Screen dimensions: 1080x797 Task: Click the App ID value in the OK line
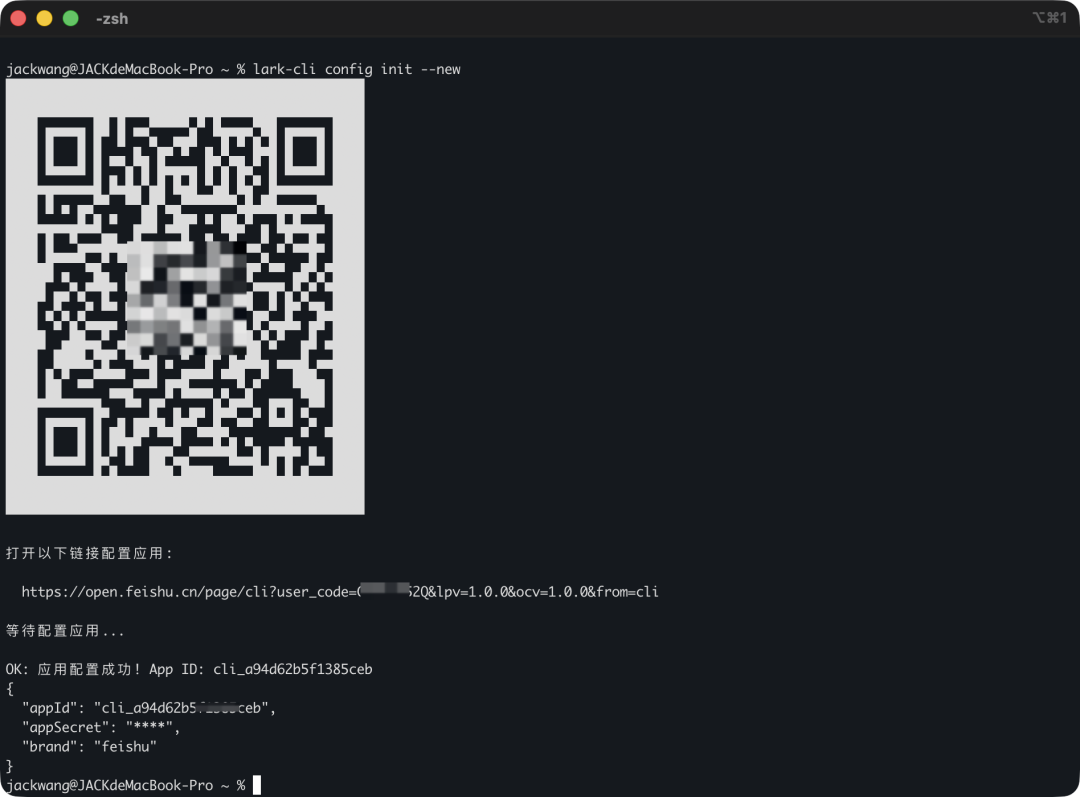(292, 669)
